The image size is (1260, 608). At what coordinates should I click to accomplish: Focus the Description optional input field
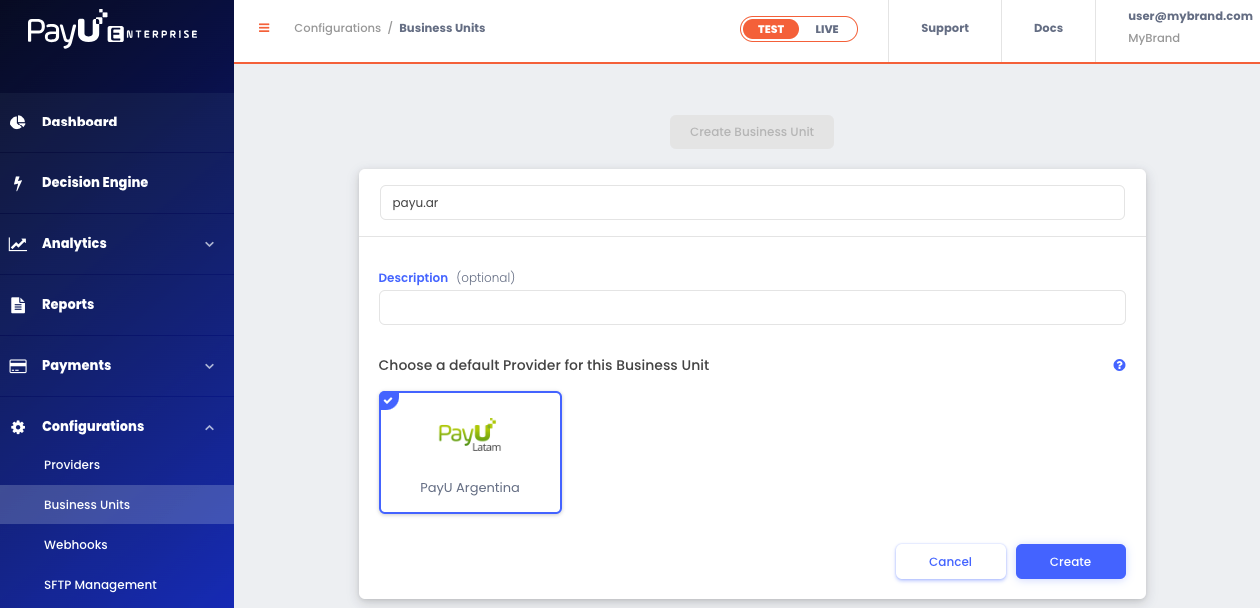click(752, 307)
